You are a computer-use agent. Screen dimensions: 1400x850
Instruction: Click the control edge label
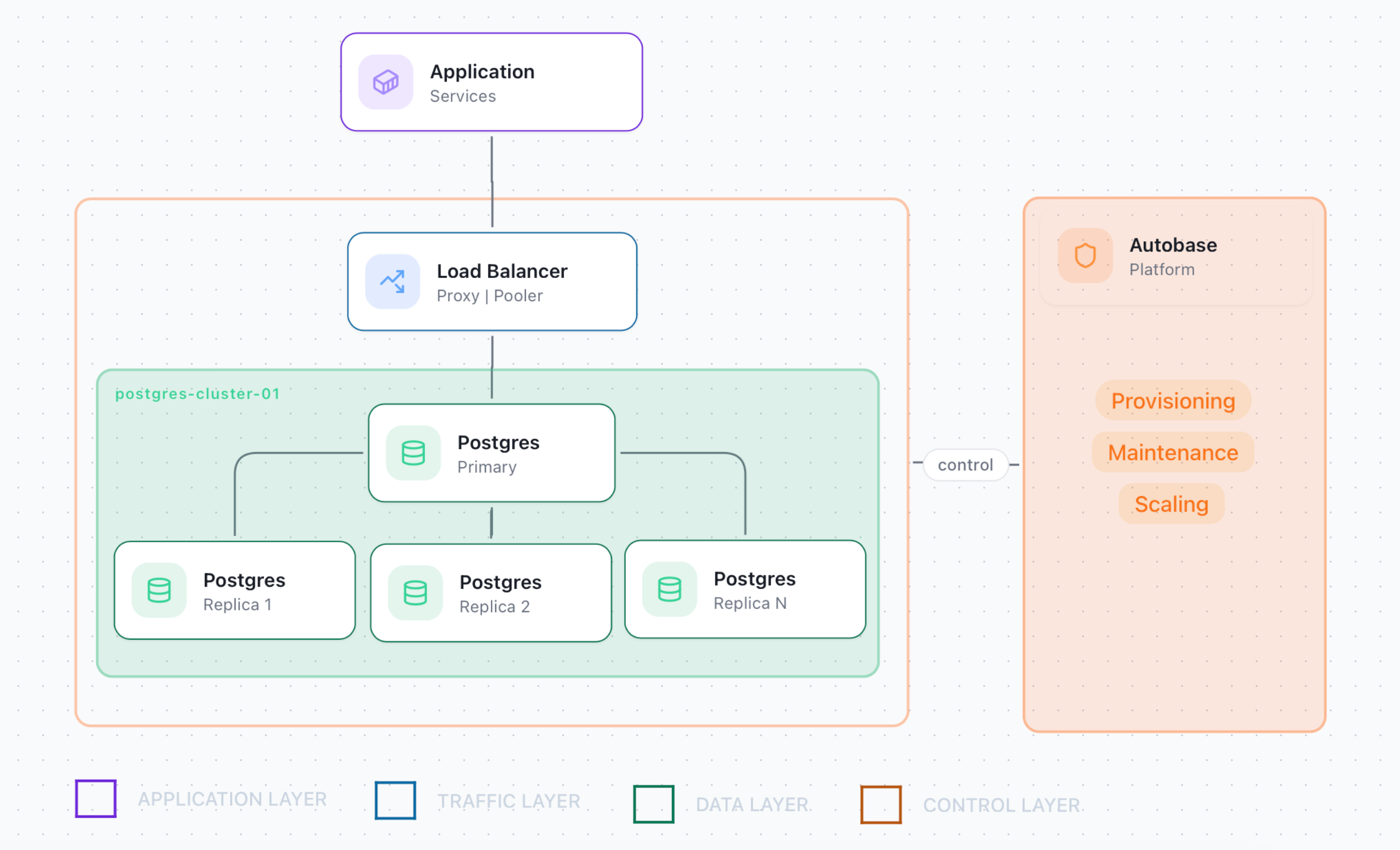point(965,465)
